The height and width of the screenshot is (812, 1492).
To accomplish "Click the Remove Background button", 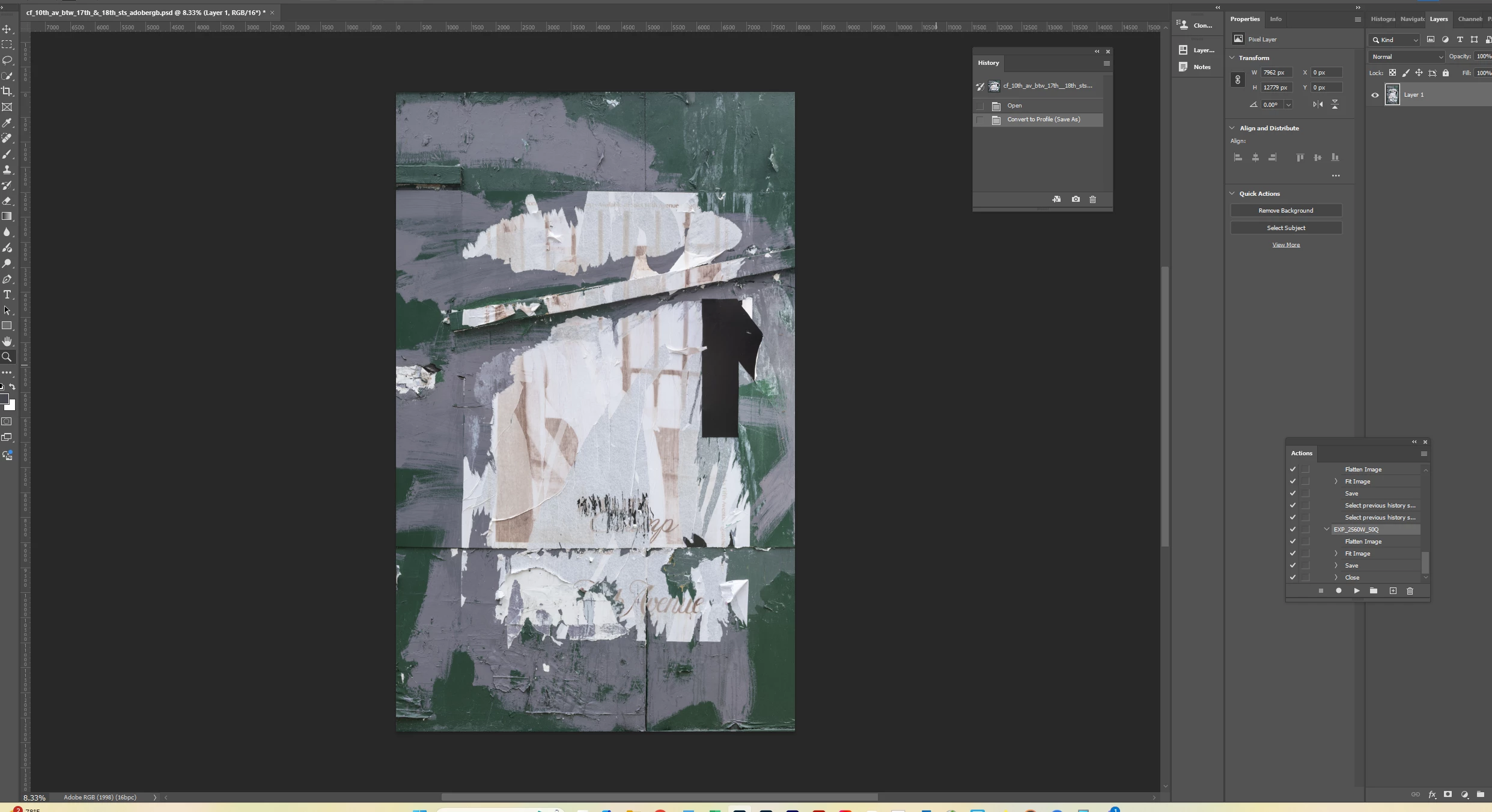I will 1285,211.
